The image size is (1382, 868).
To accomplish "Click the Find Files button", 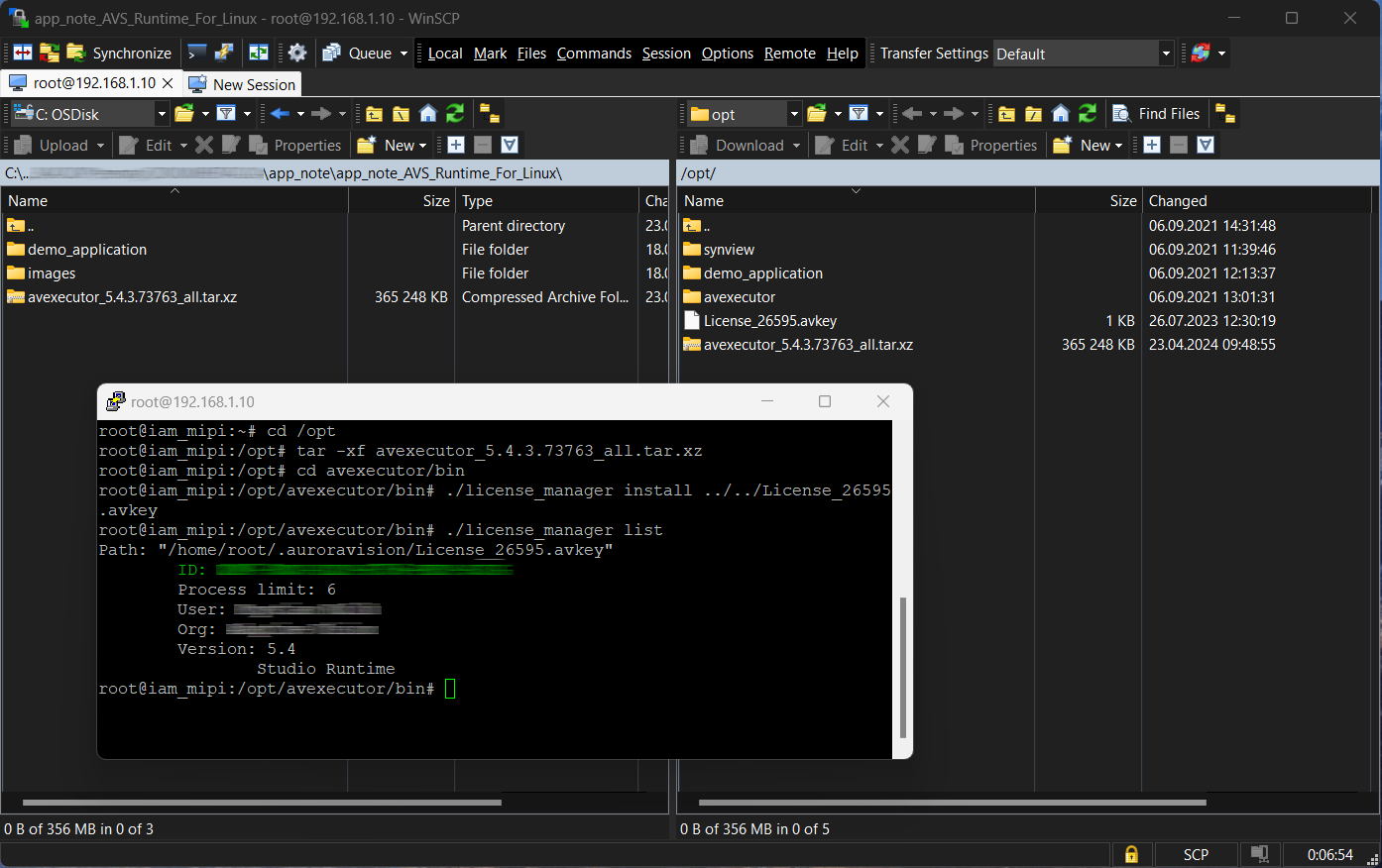I will (x=1157, y=114).
